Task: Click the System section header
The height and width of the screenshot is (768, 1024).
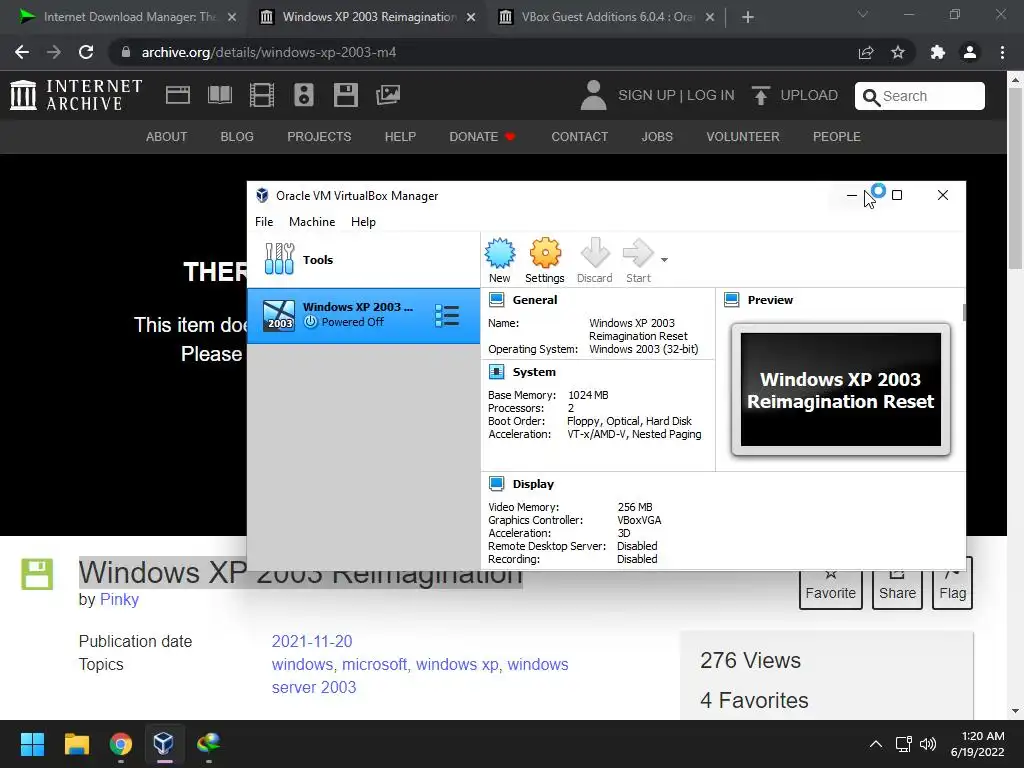Action: (x=534, y=372)
